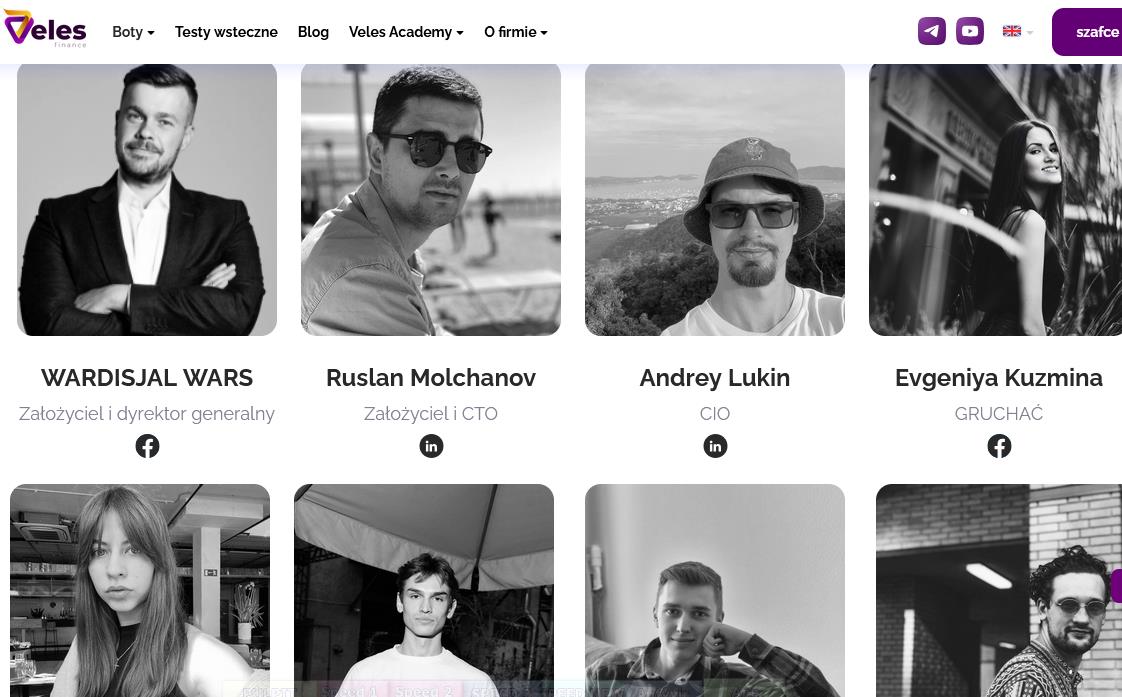Viewport: 1122px width, 697px height.
Task: Open Ruslan Molchanov's LinkedIn icon
Action: coord(431,446)
